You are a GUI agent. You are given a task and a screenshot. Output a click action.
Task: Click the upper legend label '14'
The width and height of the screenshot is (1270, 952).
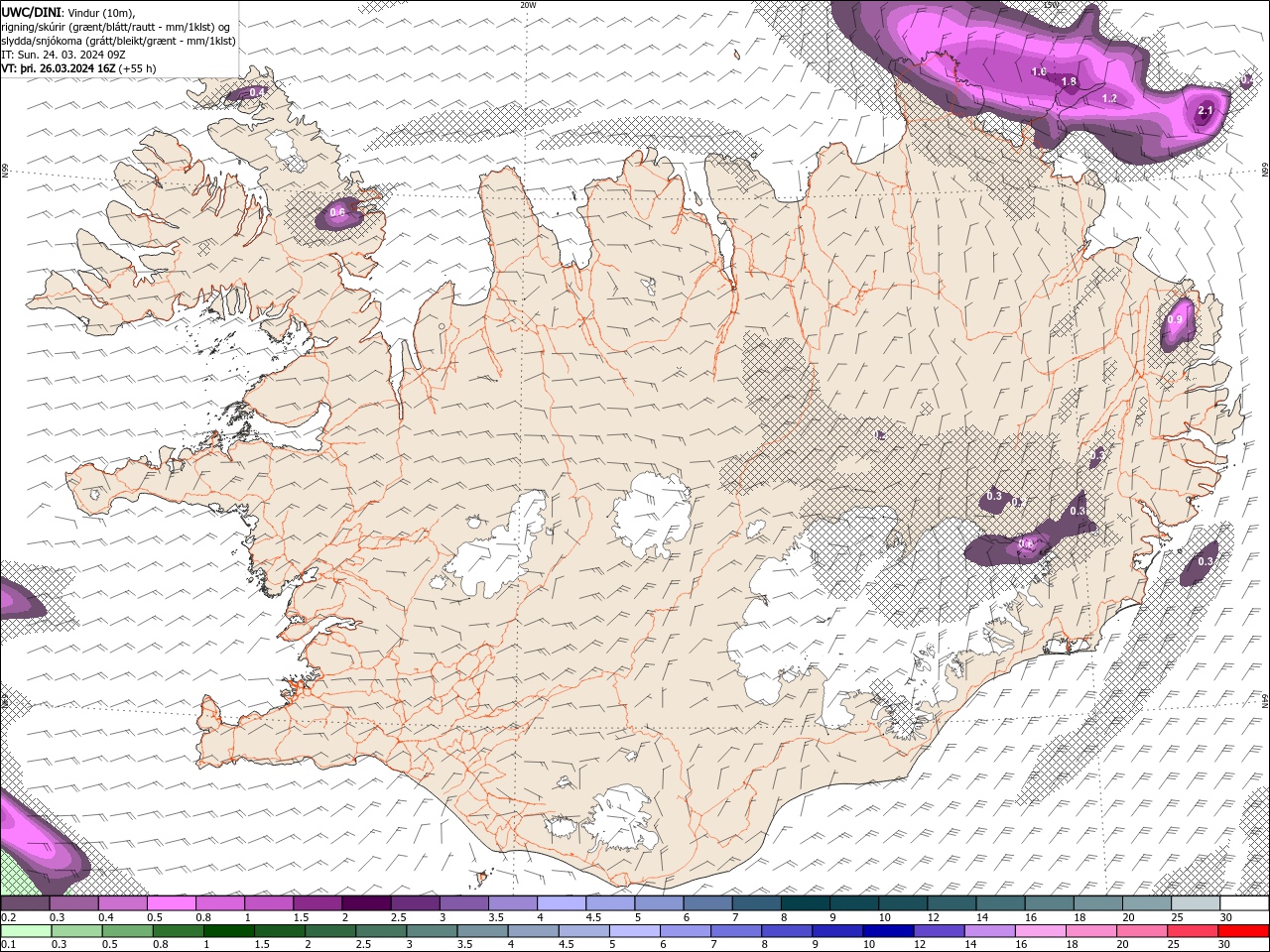(x=981, y=917)
